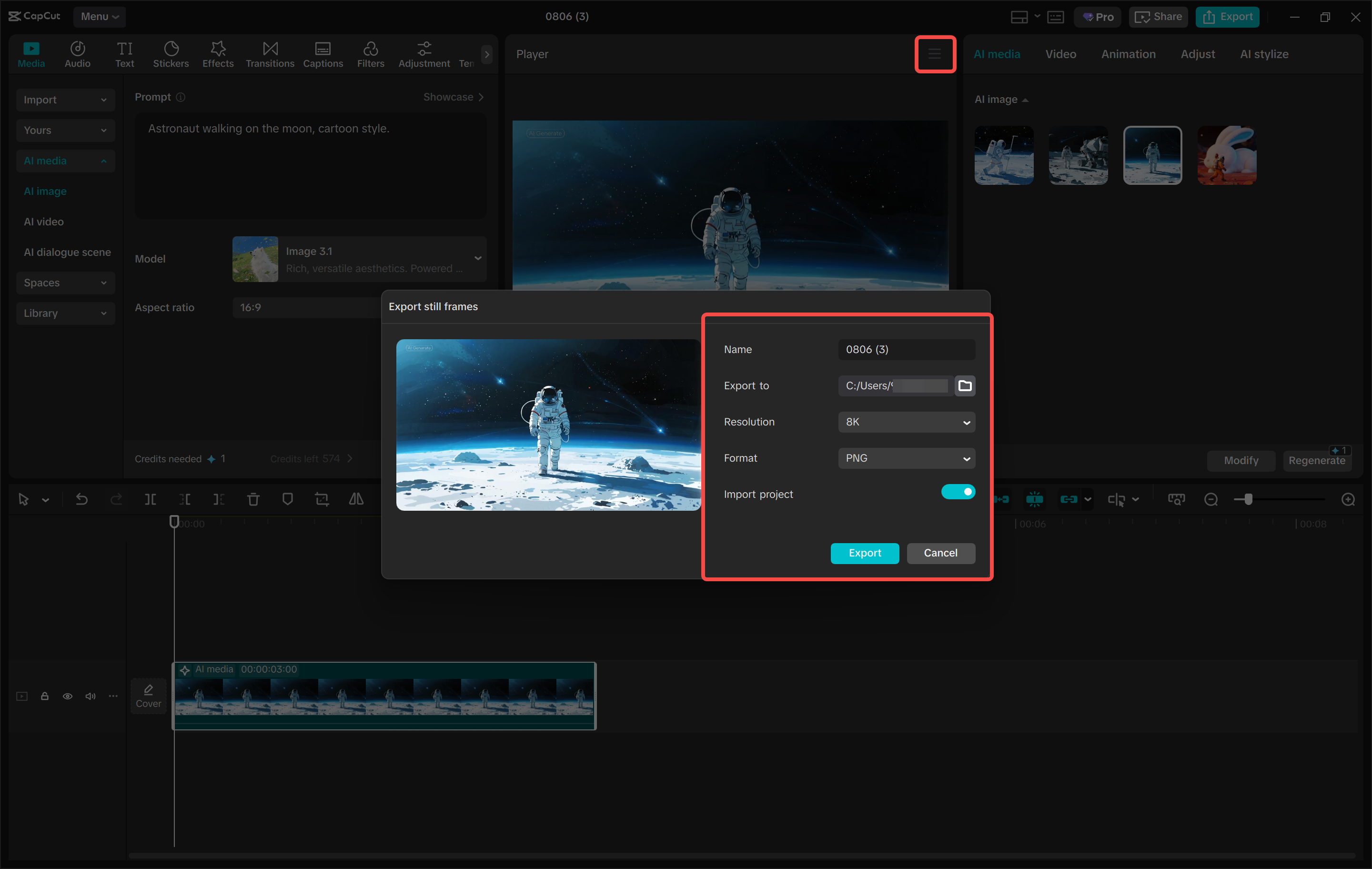The height and width of the screenshot is (869, 1372).
Task: Click the delete trash icon in timeline toolbar
Action: pyautogui.click(x=253, y=500)
